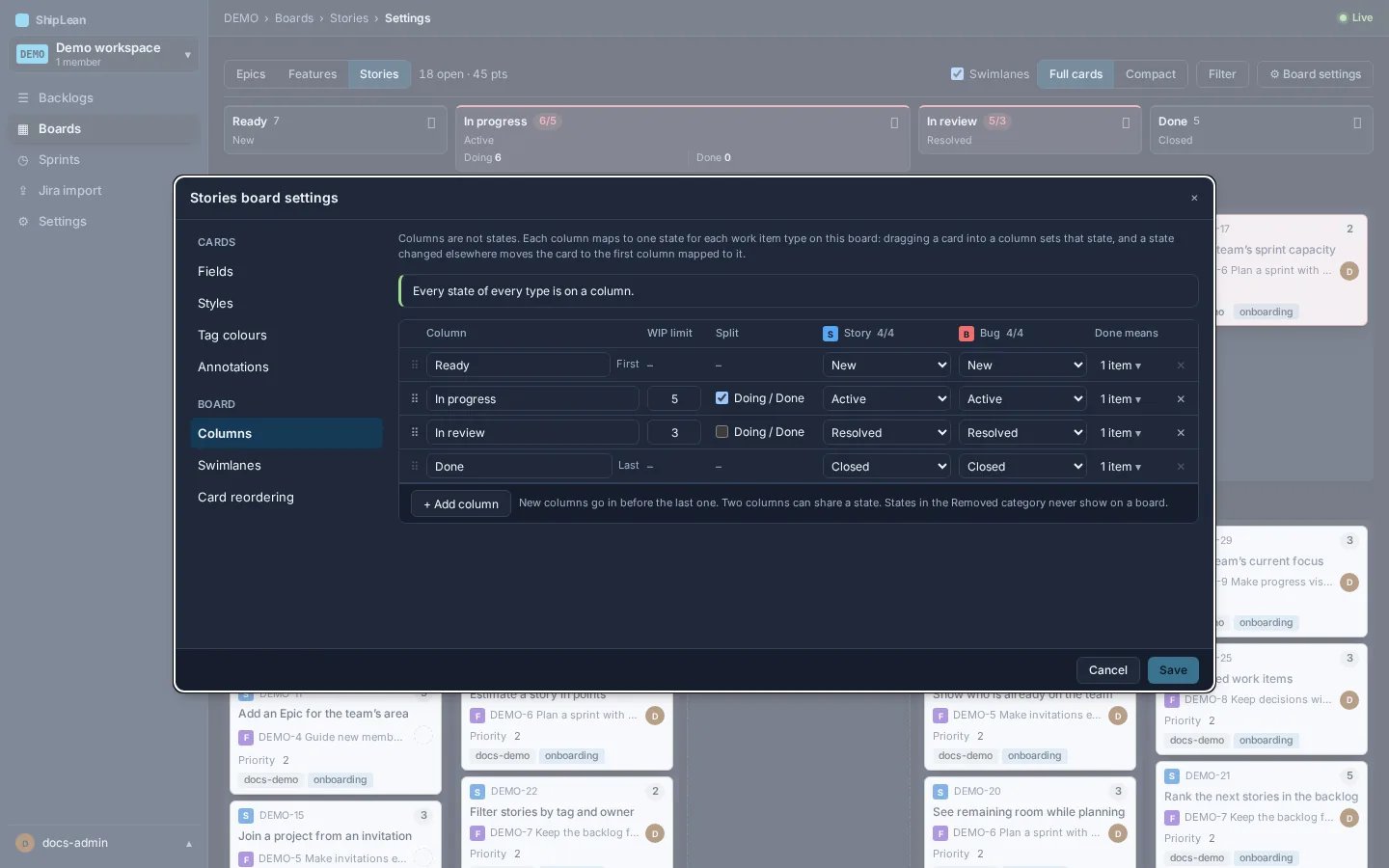Click the Add column button

[461, 503]
